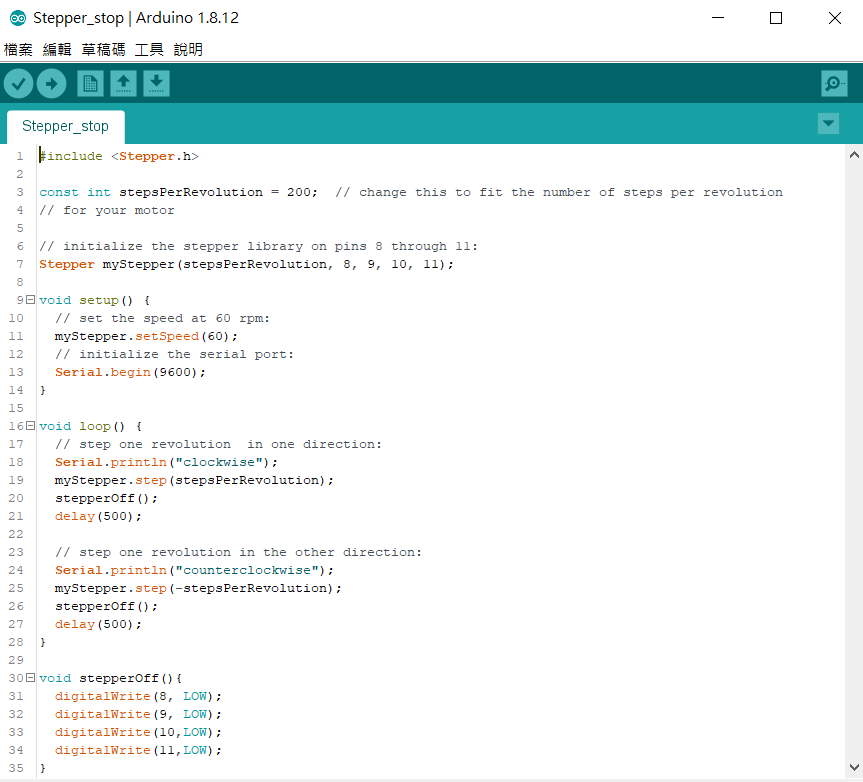This screenshot has height=782, width=863.
Task: Open the 說明 (Help) menu
Action: (188, 49)
